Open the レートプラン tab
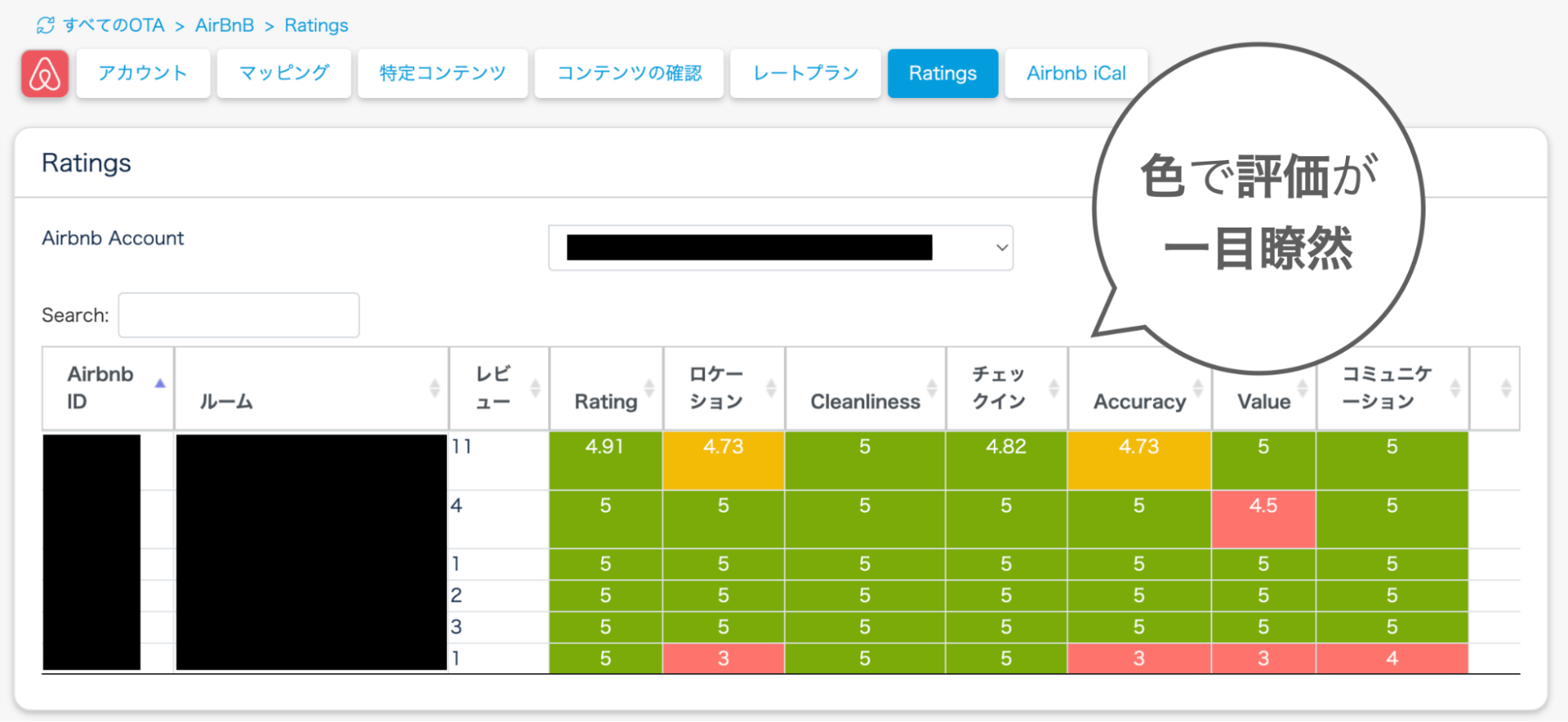Image resolution: width=1568 pixels, height=722 pixels. click(x=806, y=74)
